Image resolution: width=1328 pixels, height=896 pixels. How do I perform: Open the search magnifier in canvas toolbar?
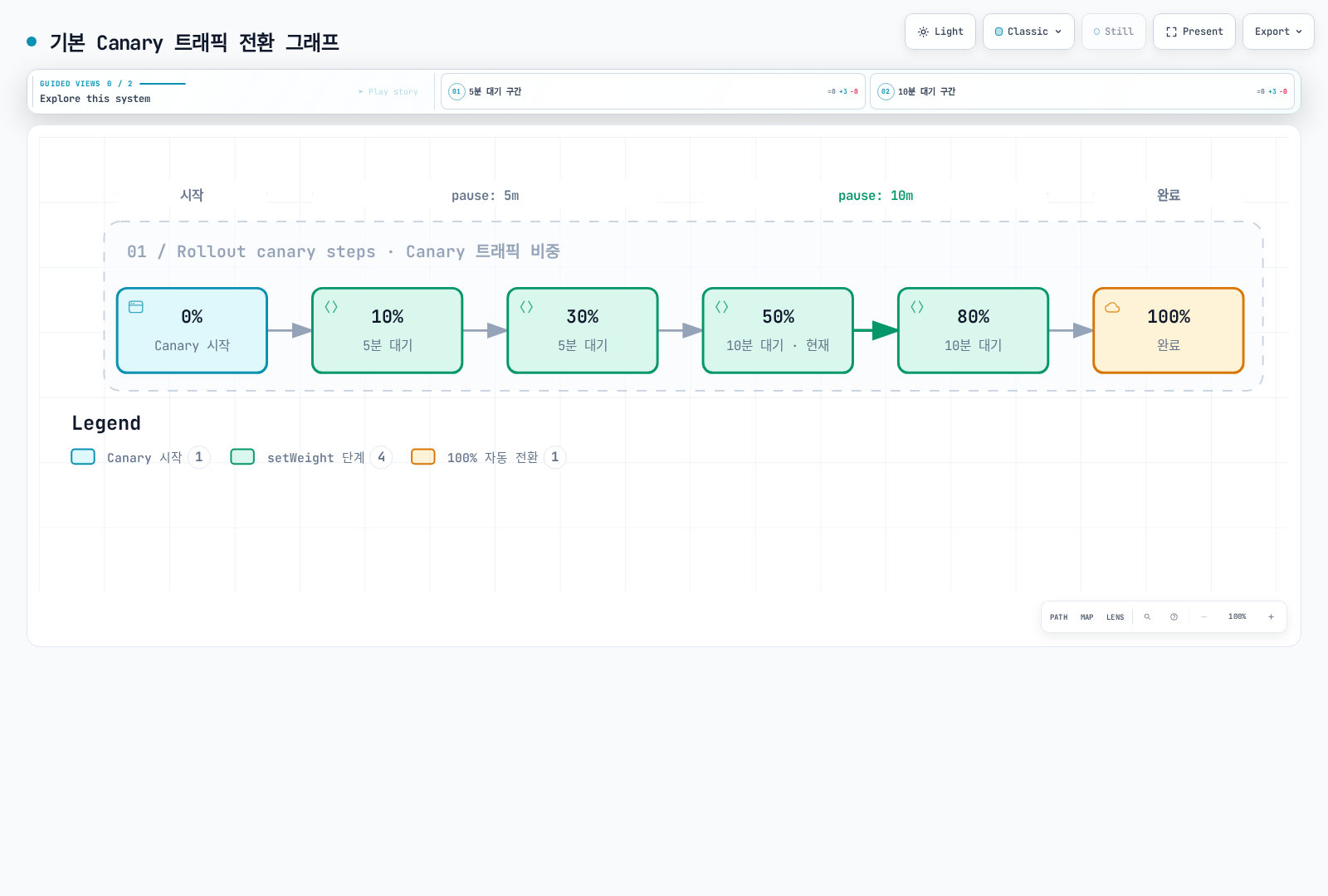[1147, 617]
